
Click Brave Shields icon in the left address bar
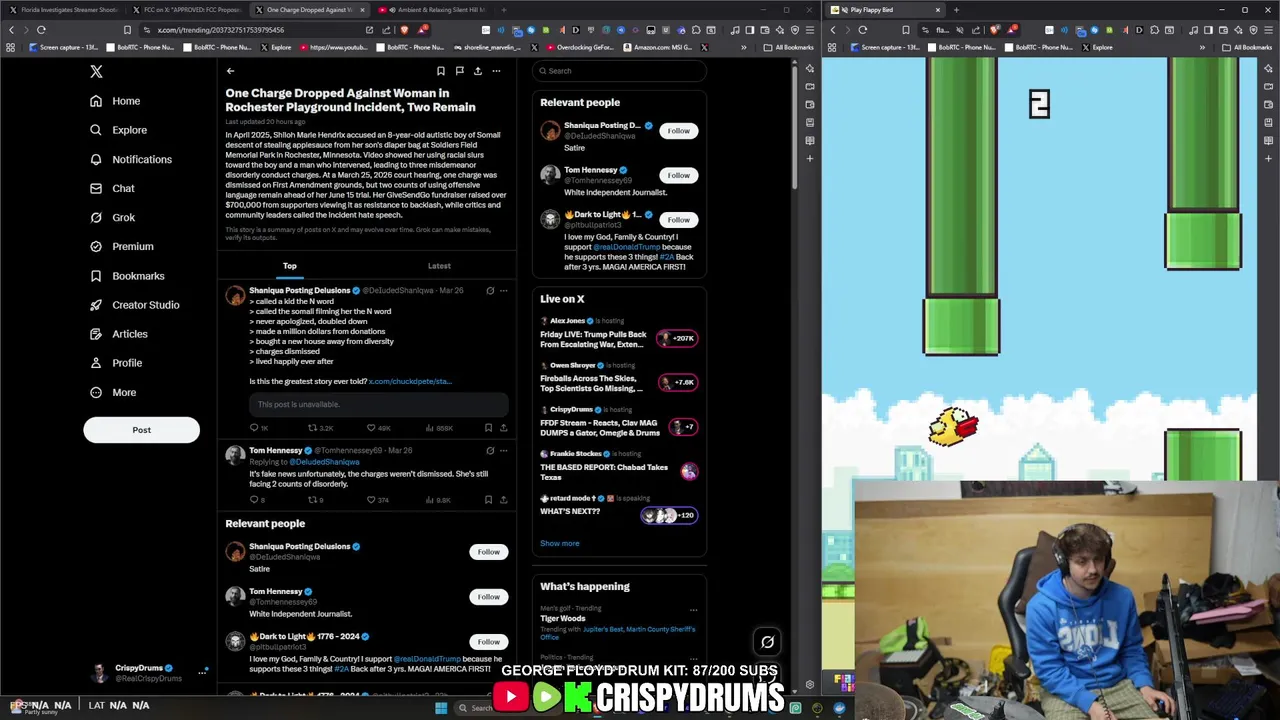[404, 30]
